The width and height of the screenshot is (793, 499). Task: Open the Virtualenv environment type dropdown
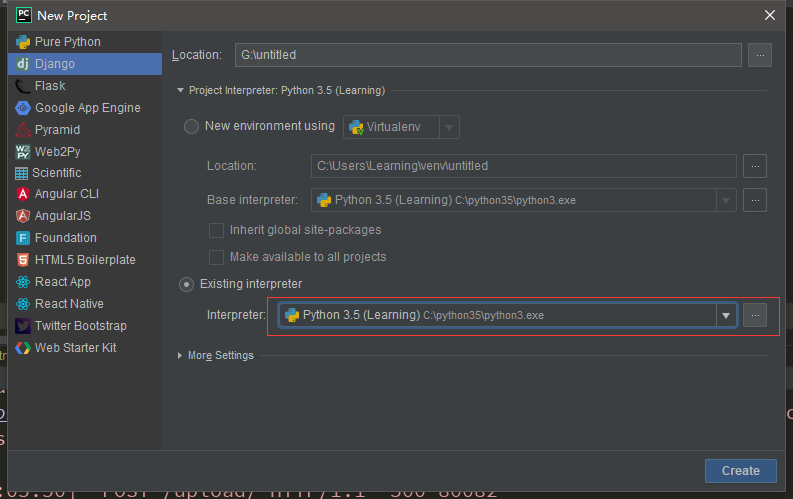(449, 127)
